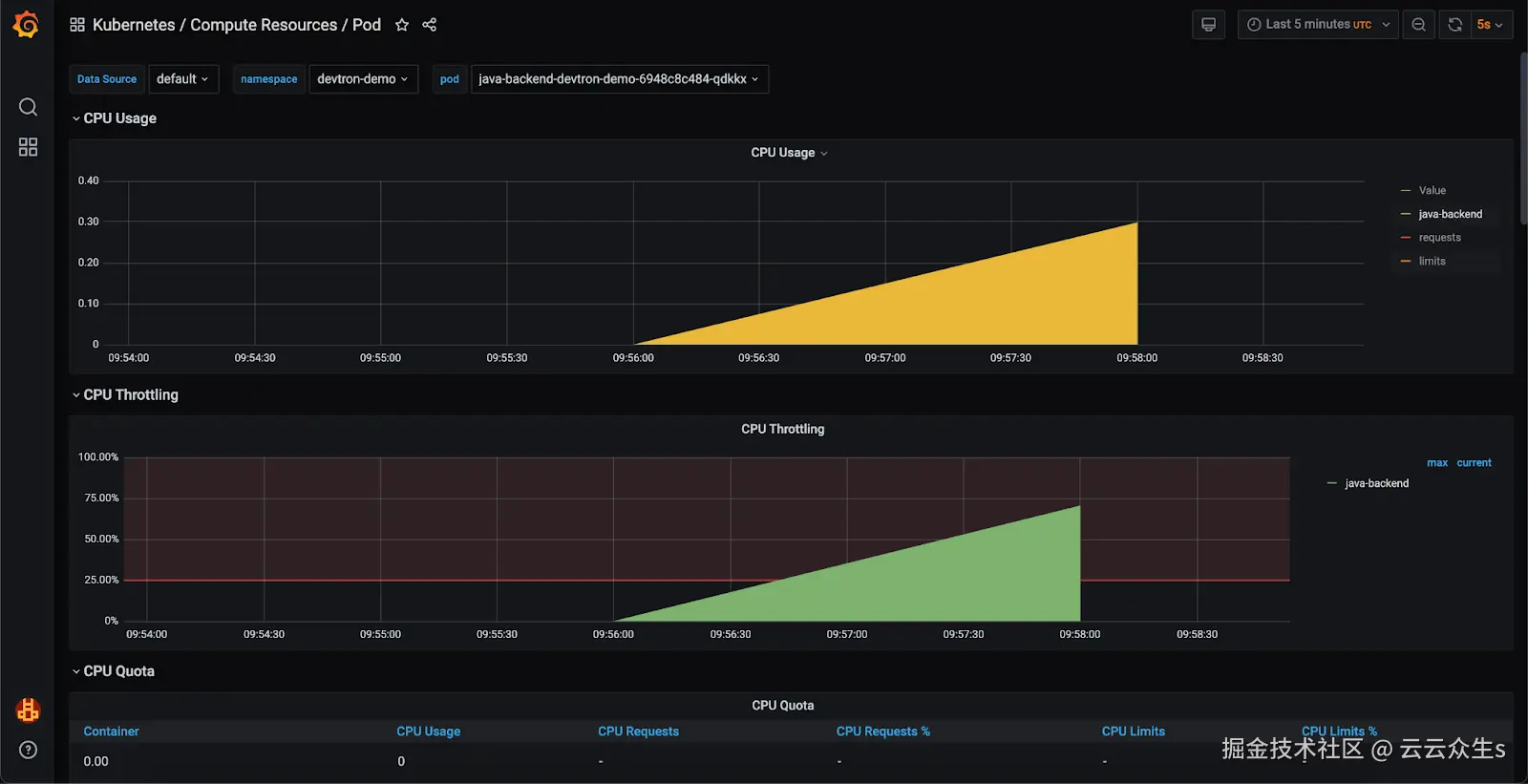Refresh the dashboard now
This screenshot has height=784, width=1528.
pos(1454,25)
